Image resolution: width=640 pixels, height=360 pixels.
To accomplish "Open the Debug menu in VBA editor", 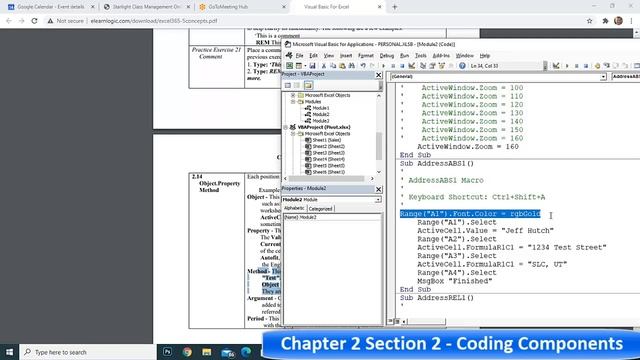I will click(387, 56).
